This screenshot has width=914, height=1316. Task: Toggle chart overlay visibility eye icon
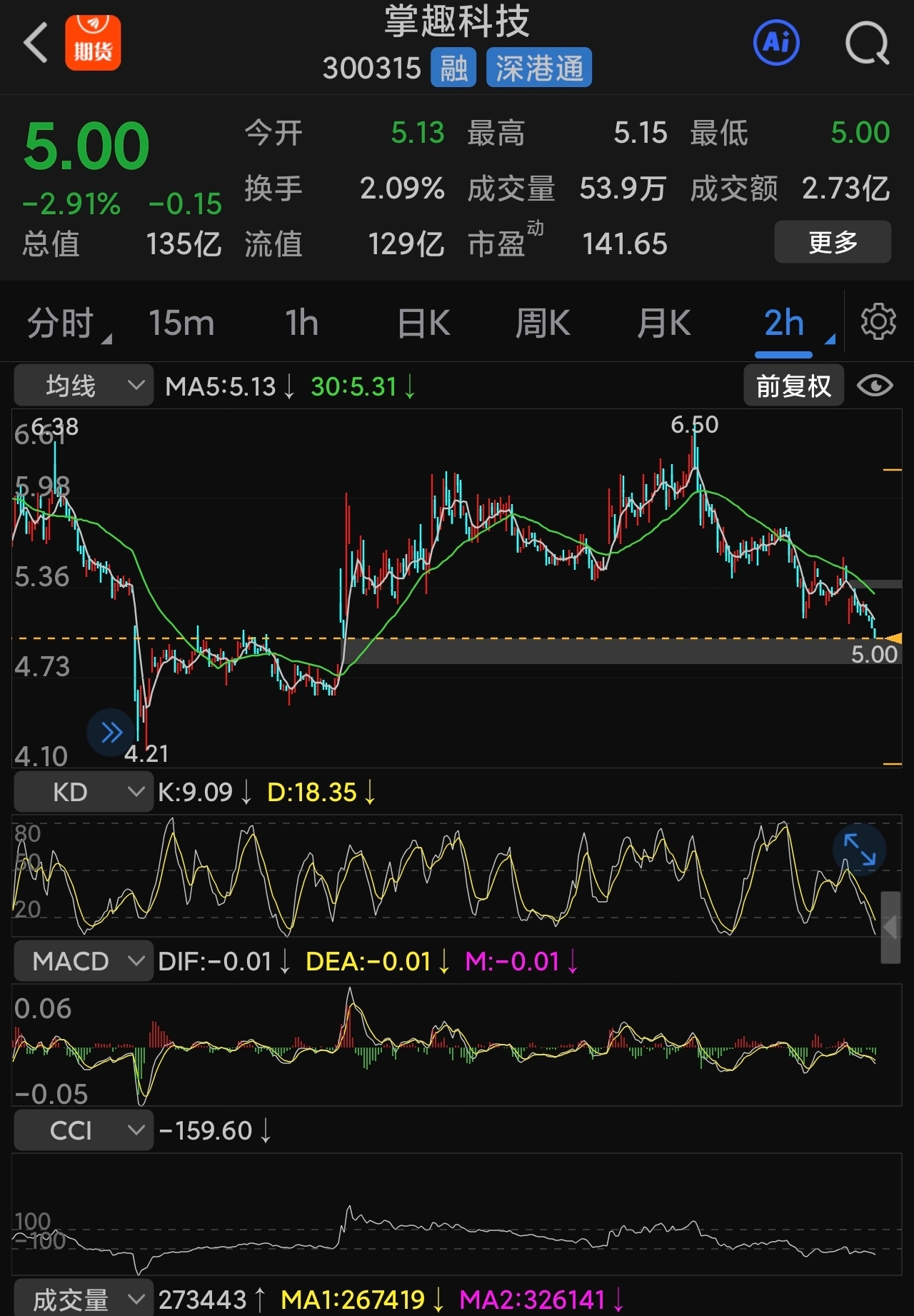(x=875, y=386)
